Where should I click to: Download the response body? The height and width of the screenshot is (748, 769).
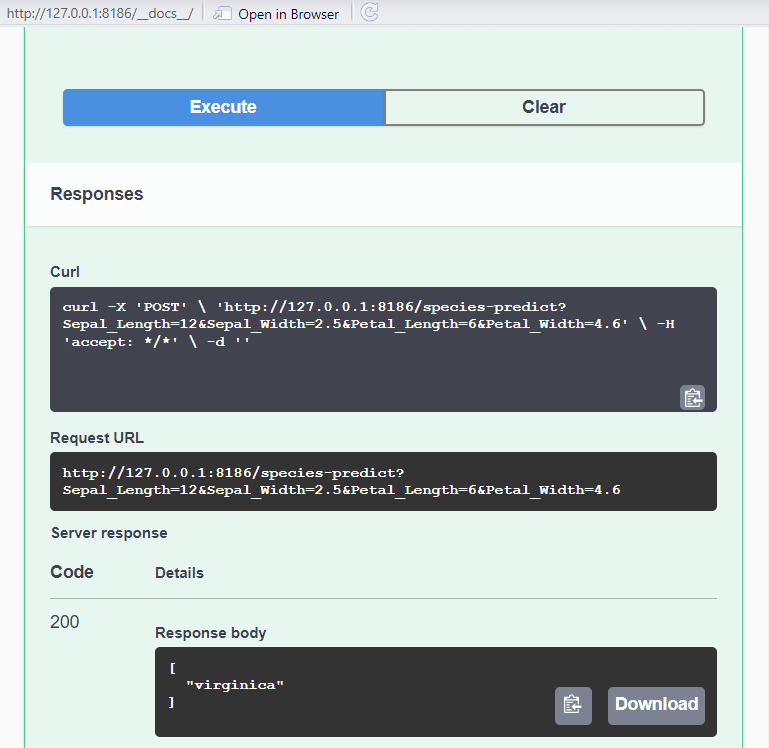(x=656, y=705)
